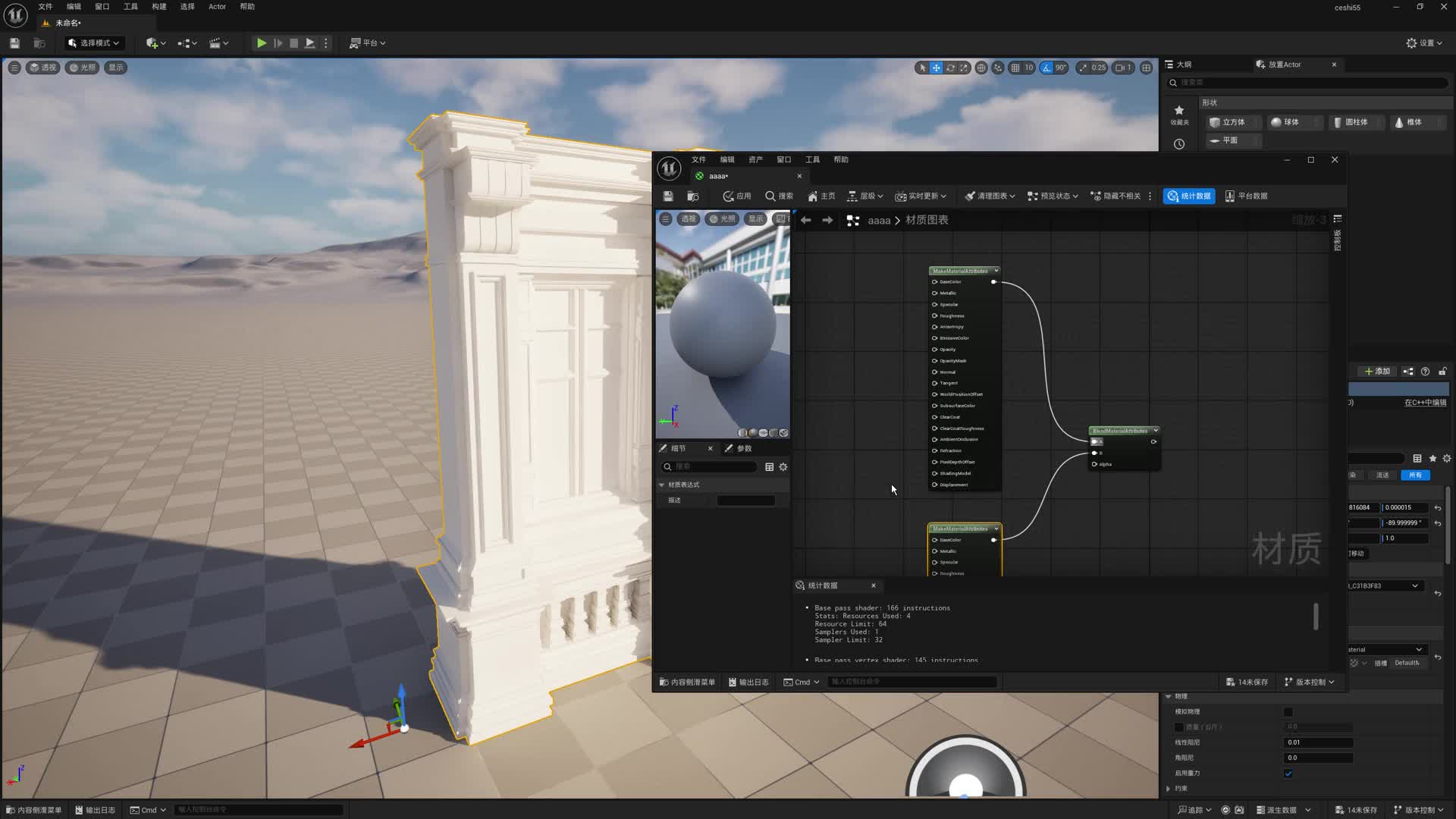
Task: Click the 线性阻尼 (Linear Damping) value field
Action: 1318,742
